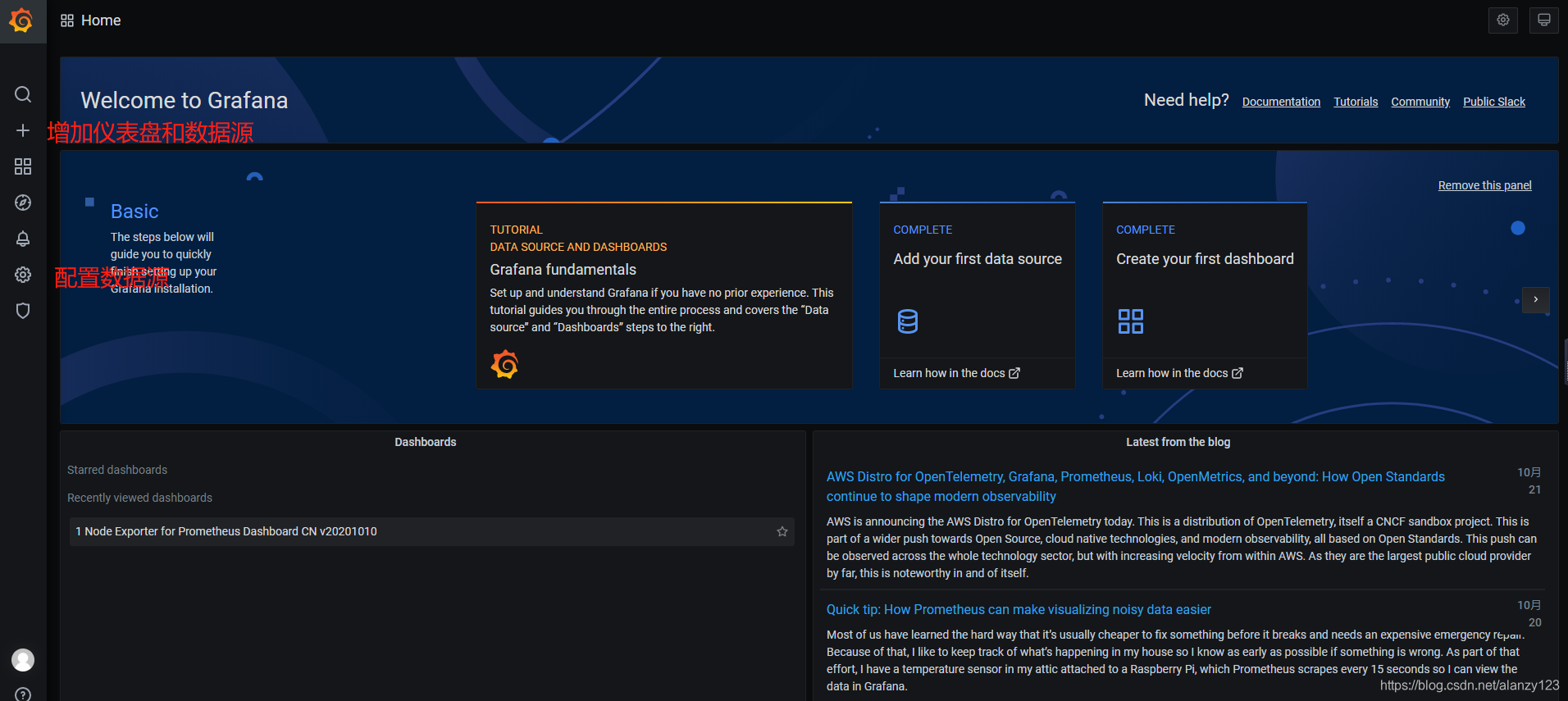Click Remove this panel
Image resolution: width=1568 pixels, height=701 pixels.
1484,185
